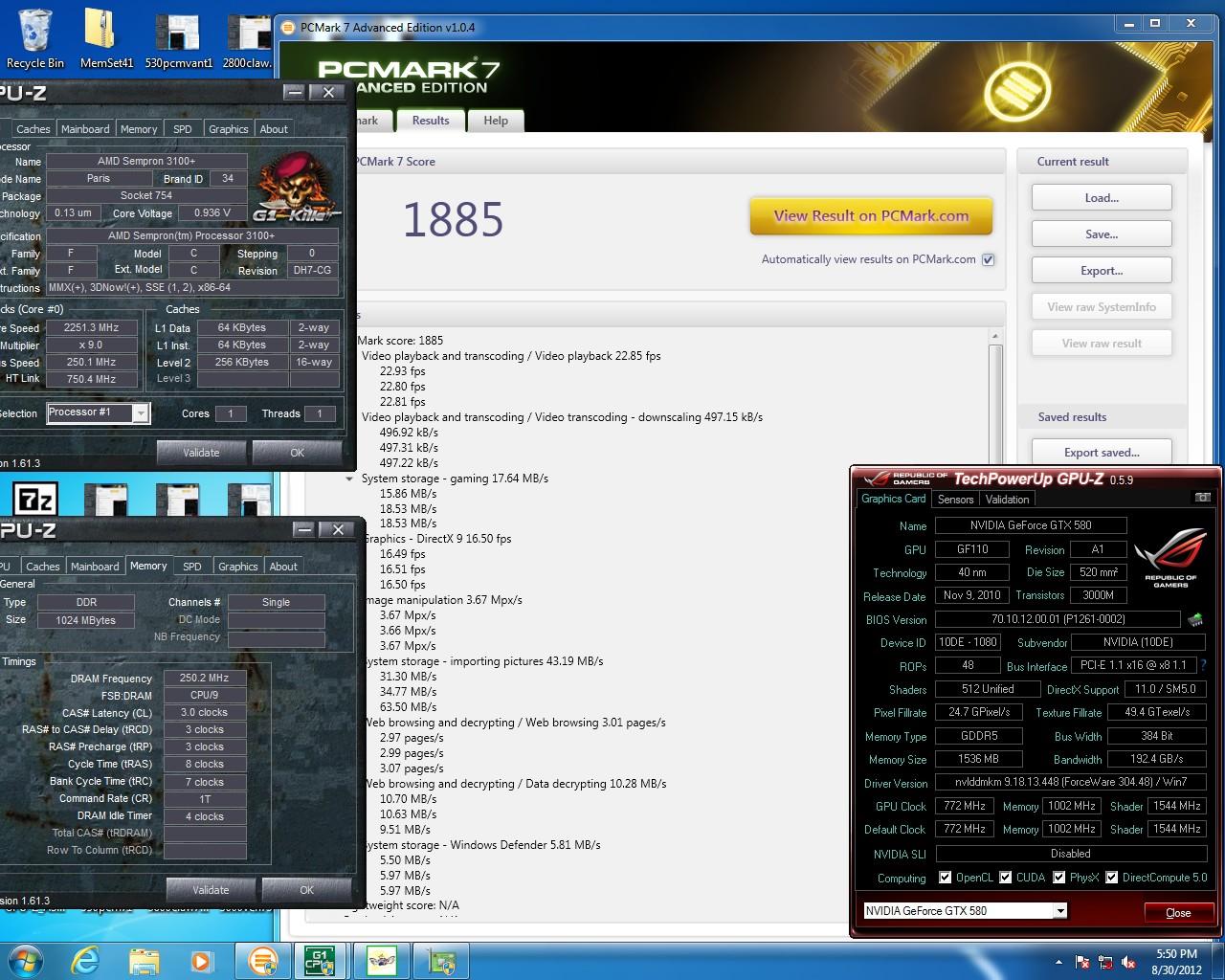1225x980 pixels.
Task: Launch Internet Explorer from the taskbar
Action: (85, 961)
